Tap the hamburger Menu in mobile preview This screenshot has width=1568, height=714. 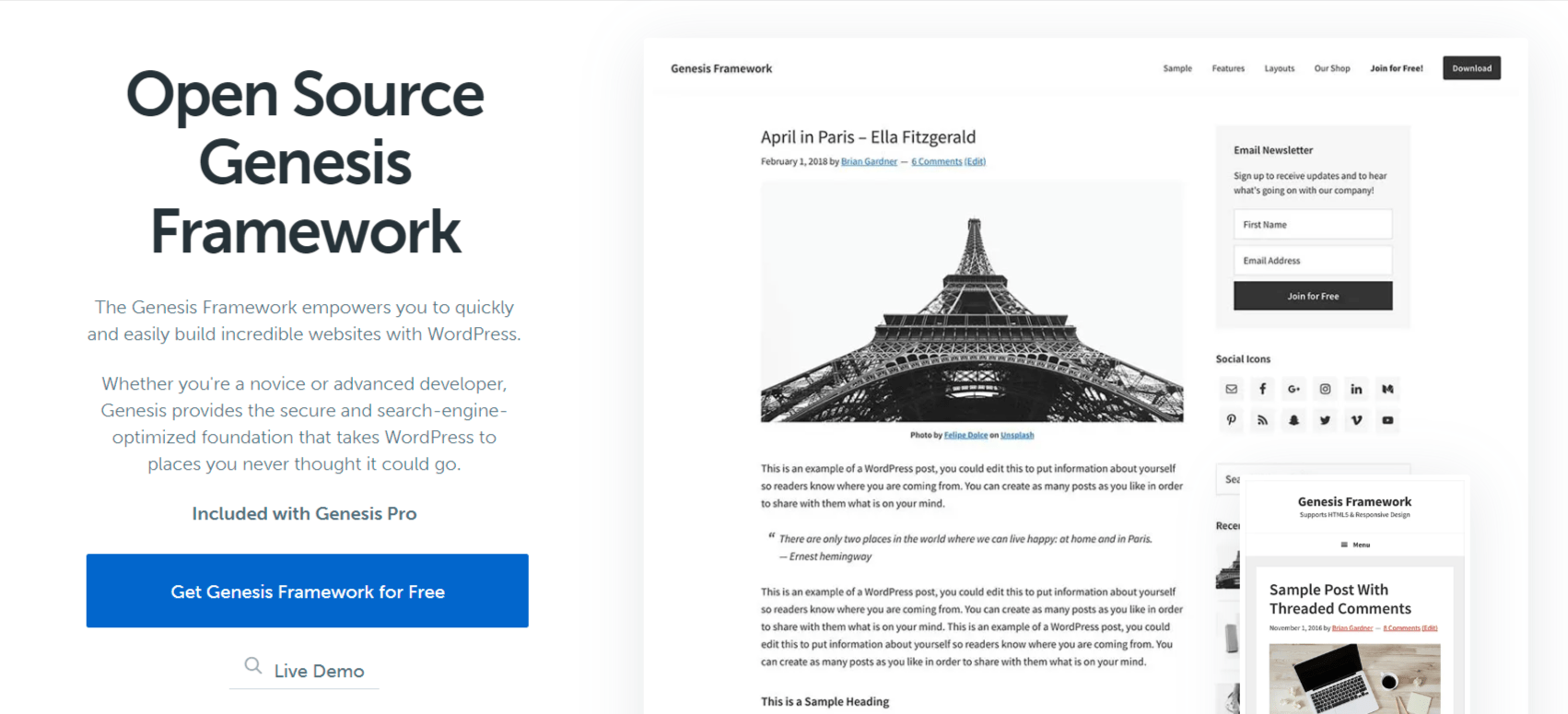tap(1354, 544)
